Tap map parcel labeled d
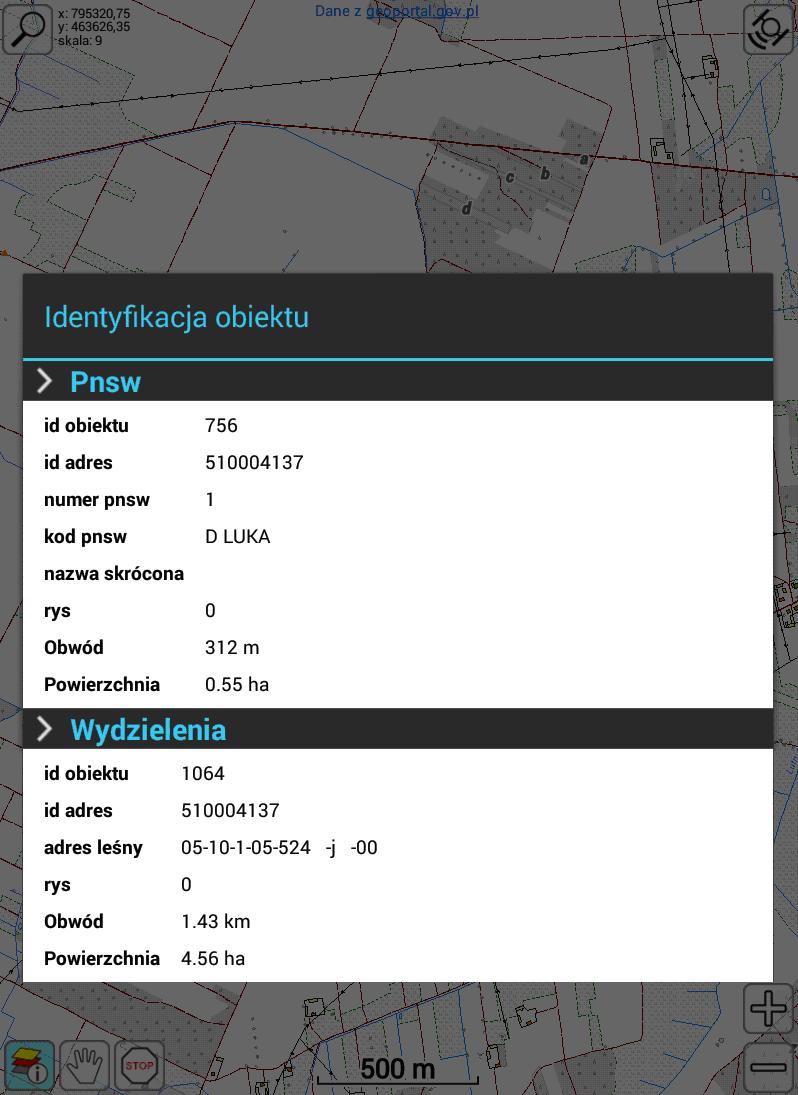798x1095 pixels. [466, 207]
